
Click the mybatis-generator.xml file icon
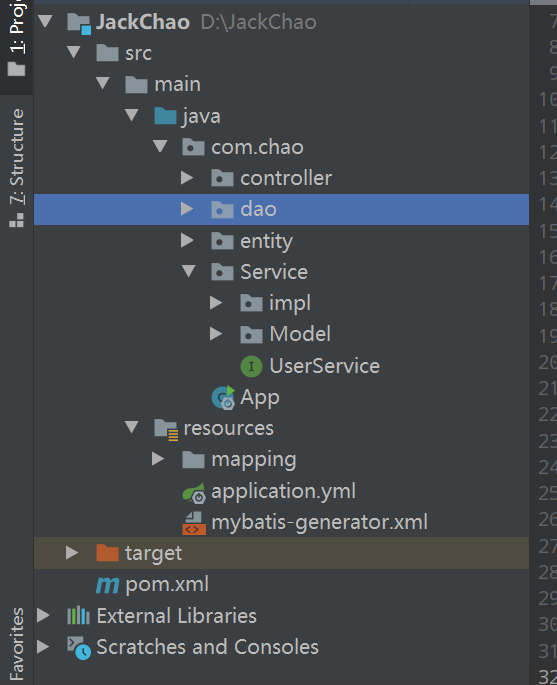click(x=194, y=523)
